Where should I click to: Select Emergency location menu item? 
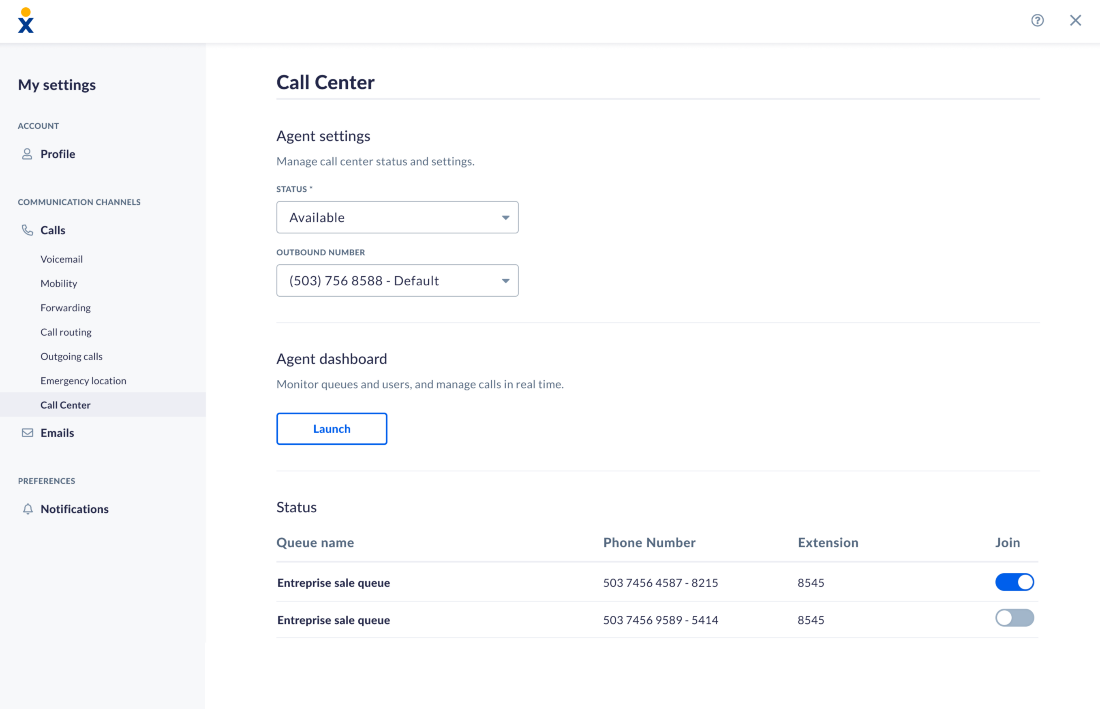click(x=83, y=381)
